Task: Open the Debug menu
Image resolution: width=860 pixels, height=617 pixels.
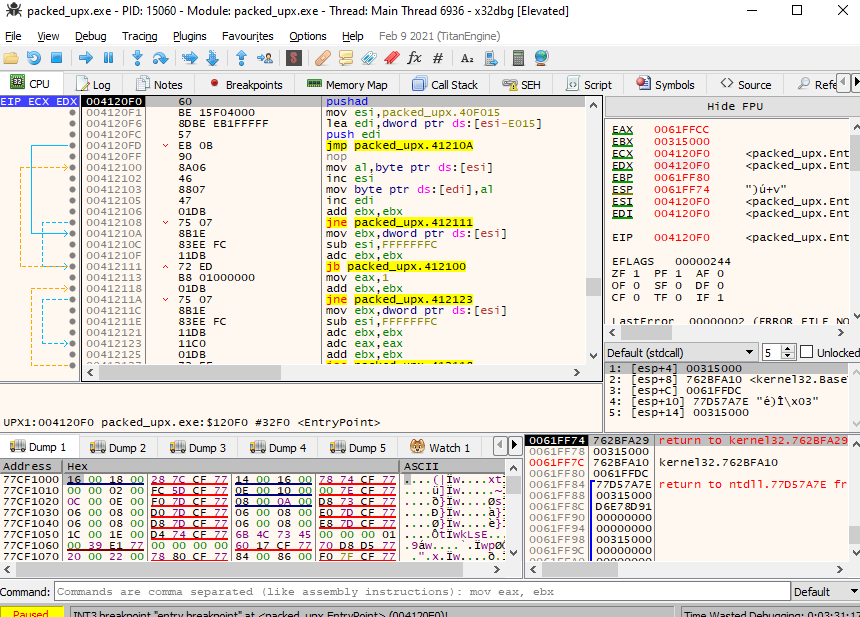Action: 90,36
